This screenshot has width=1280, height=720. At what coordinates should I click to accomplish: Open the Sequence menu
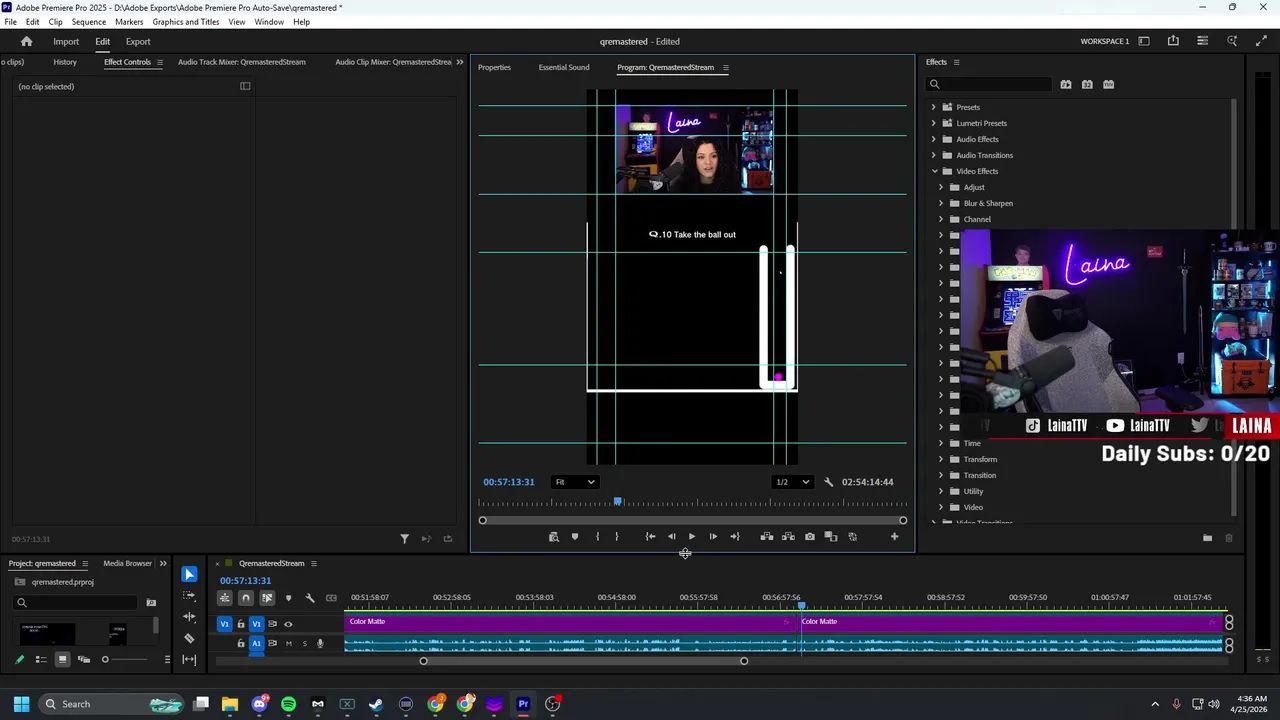[x=89, y=22]
